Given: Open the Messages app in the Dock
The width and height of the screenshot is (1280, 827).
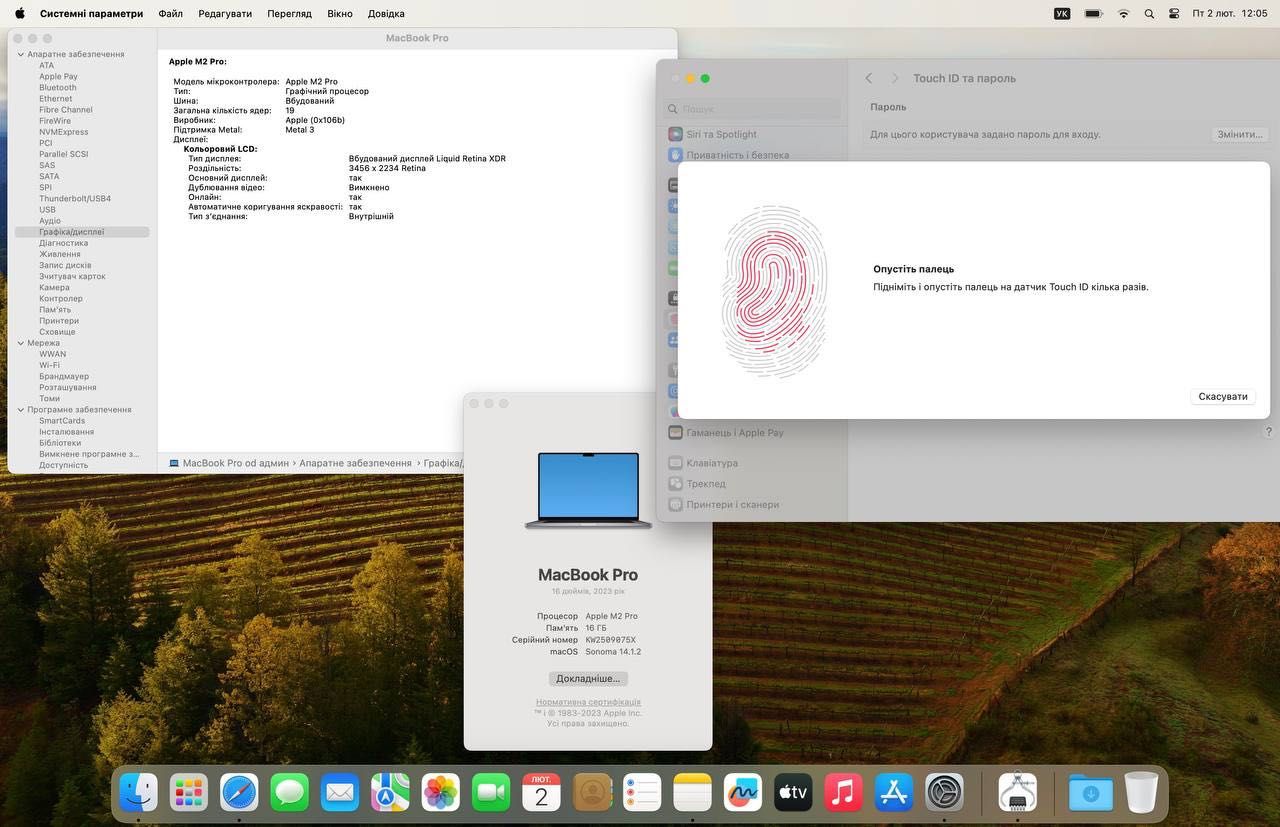Looking at the screenshot, I should point(289,793).
